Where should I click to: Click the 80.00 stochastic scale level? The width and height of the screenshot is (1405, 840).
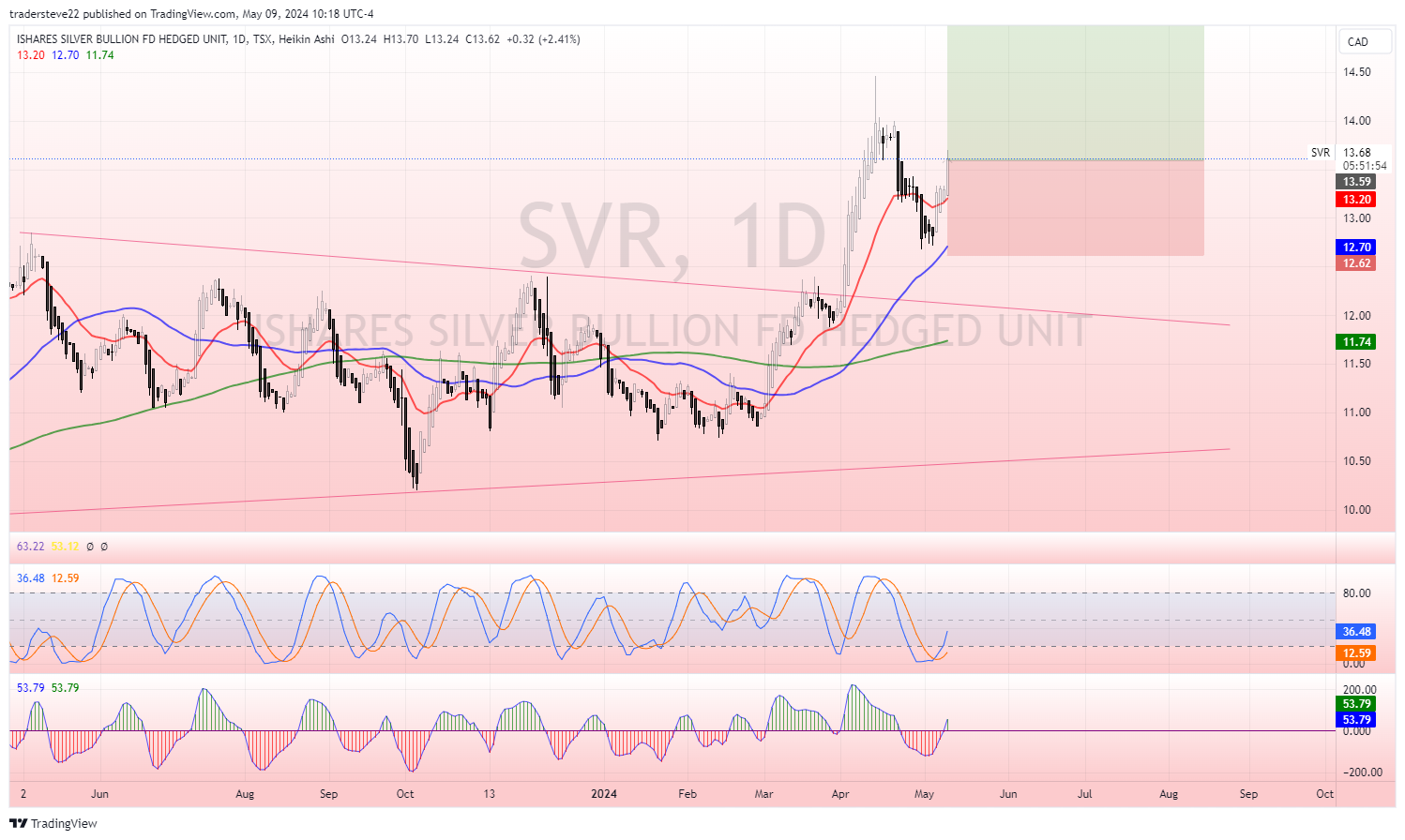[x=1356, y=593]
